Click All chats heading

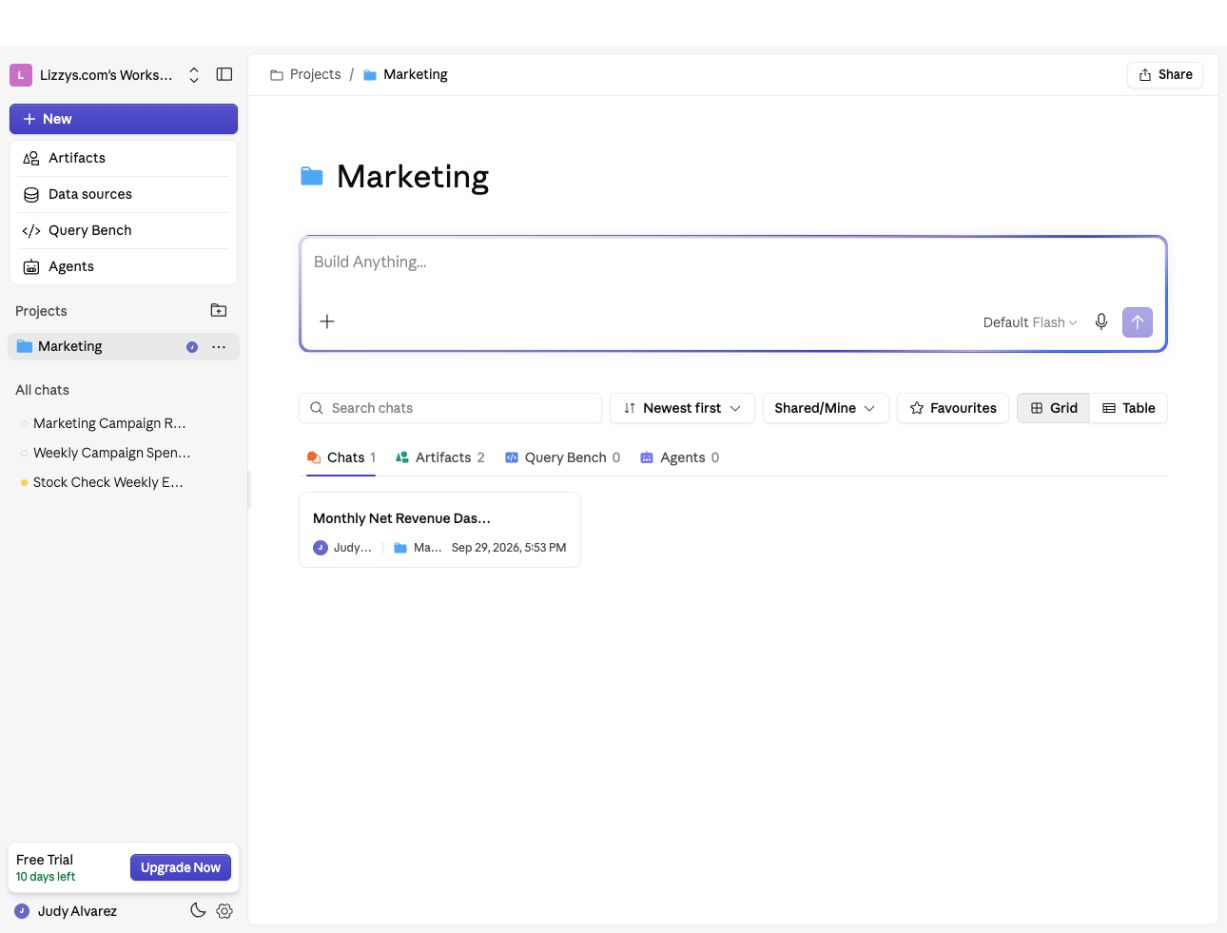tap(42, 390)
